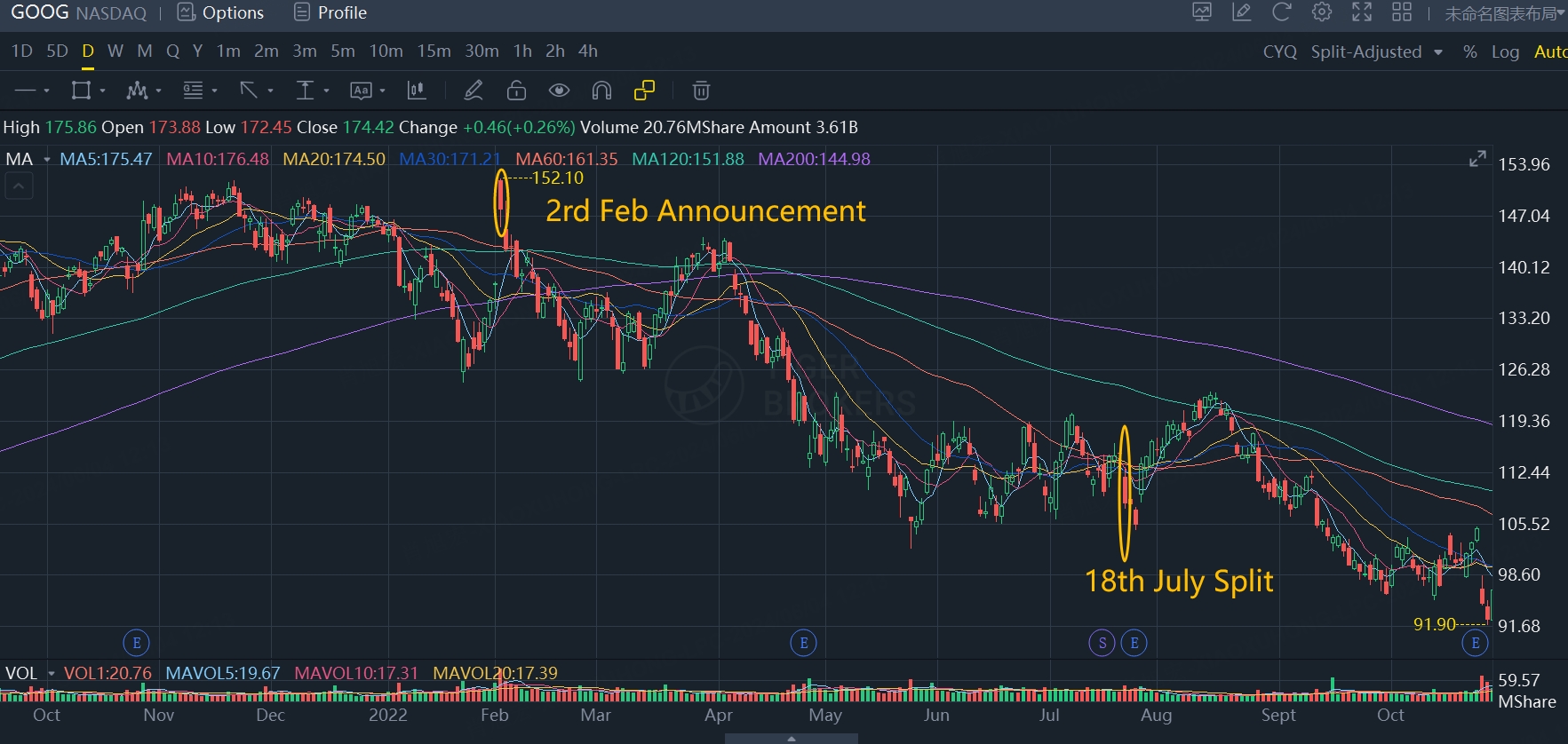Click the July earnings E marker next to S
This screenshot has width=1568, height=744.
point(1134,643)
